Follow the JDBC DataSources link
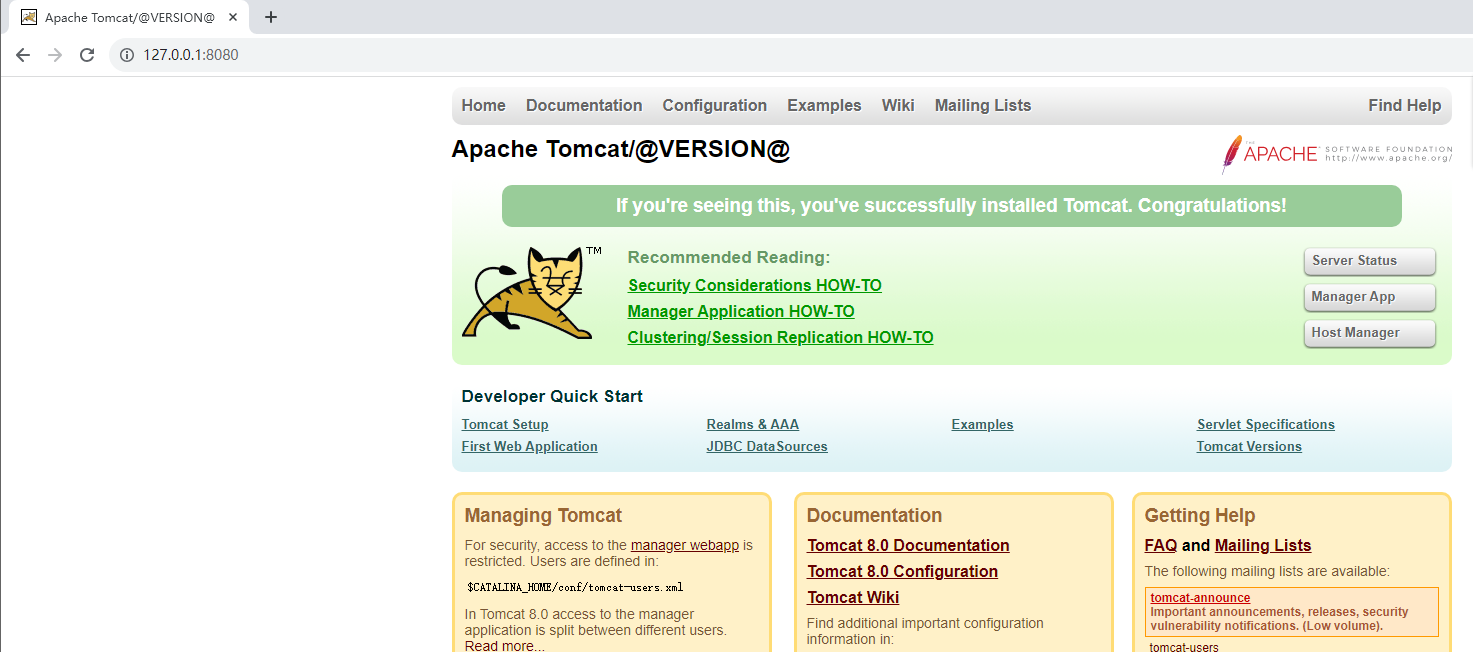This screenshot has height=652, width=1473. pyautogui.click(x=767, y=446)
